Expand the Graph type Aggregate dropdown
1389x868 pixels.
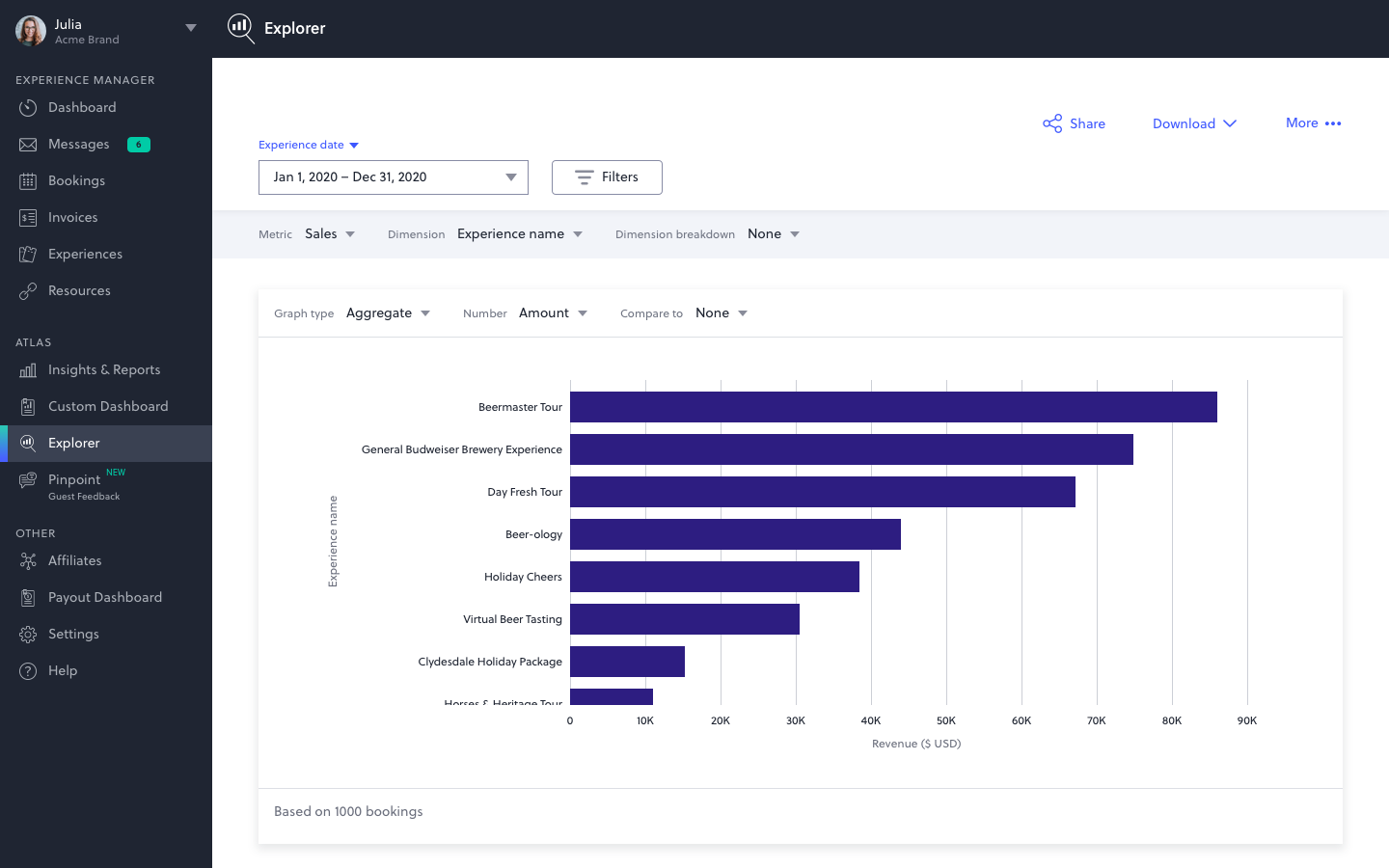(389, 312)
